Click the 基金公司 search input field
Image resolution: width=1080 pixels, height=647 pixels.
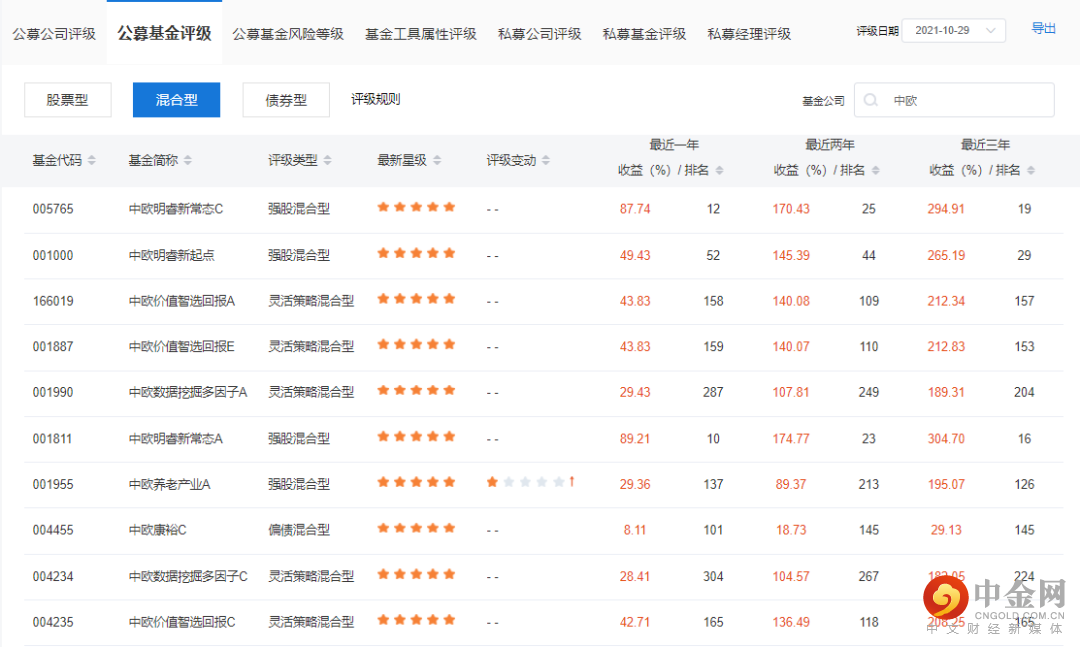tap(954, 100)
